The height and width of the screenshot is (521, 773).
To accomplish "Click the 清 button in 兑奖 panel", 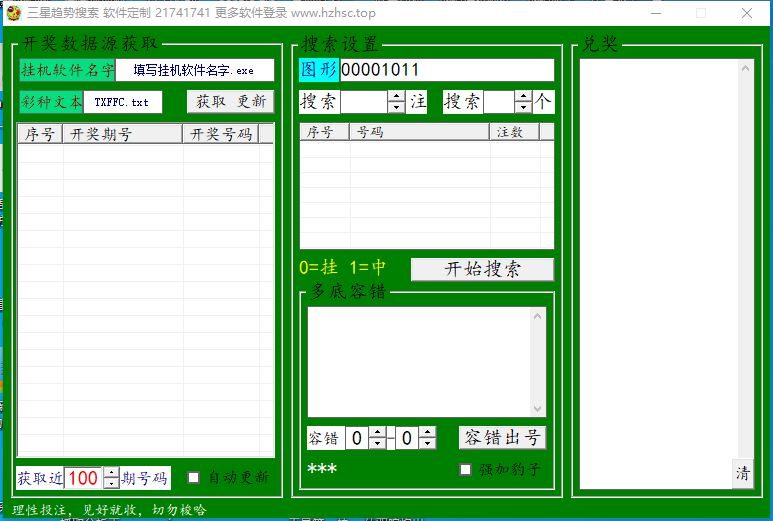I will coord(742,474).
